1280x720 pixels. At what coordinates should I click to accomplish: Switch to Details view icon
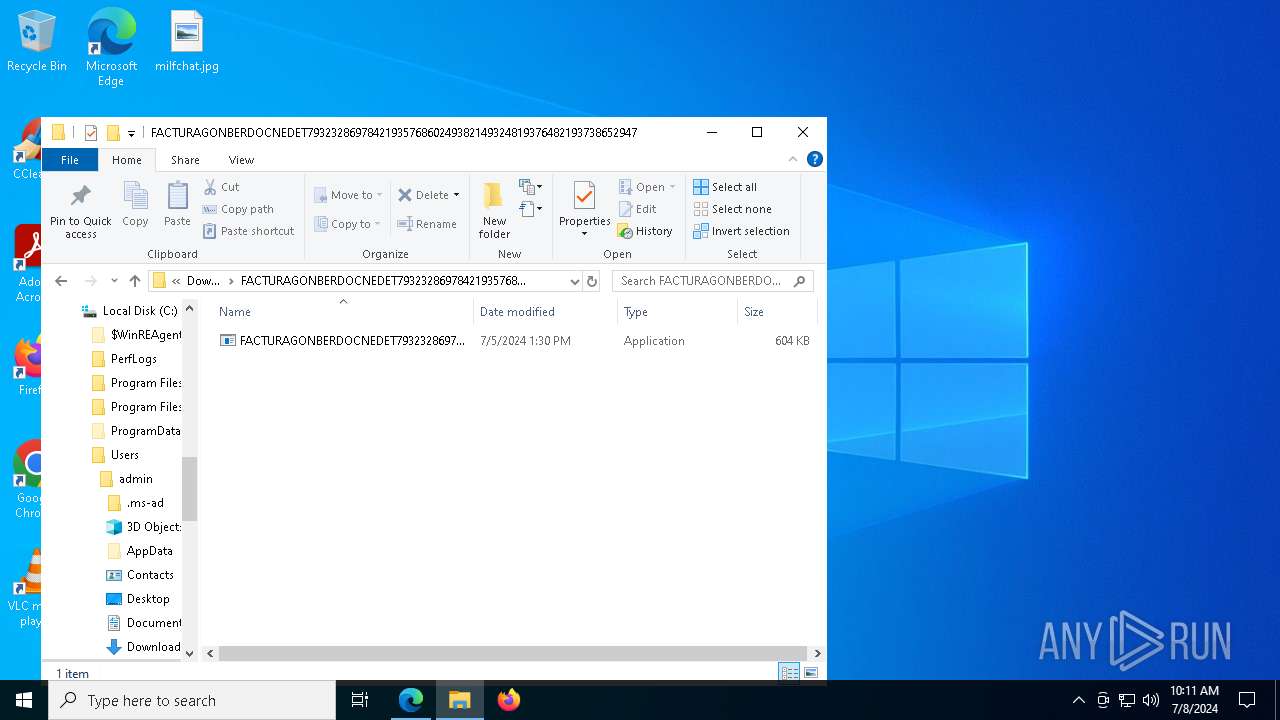789,673
